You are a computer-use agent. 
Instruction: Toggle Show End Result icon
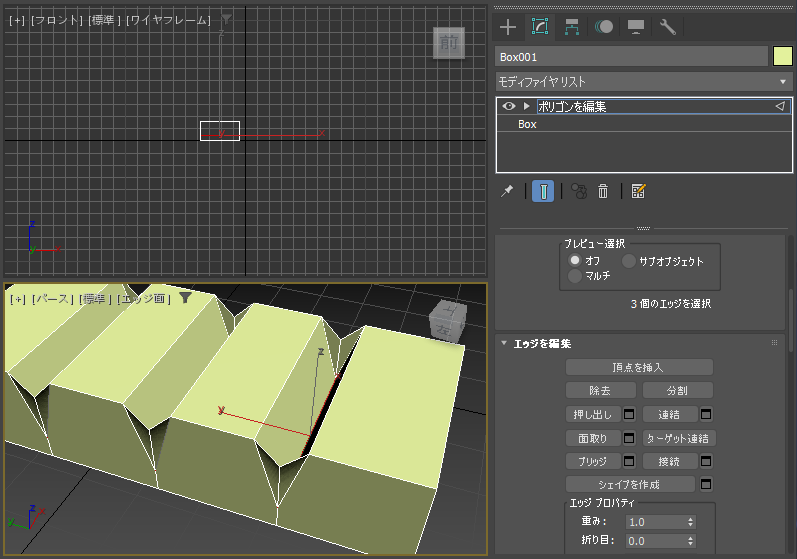[543, 191]
